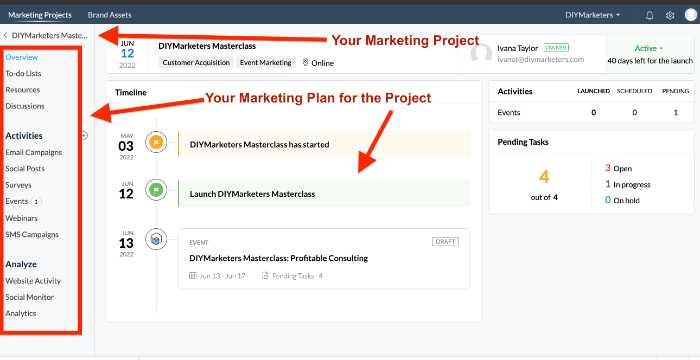This screenshot has height=360, width=700.
Task: Open Webinars activity
Action: [21, 218]
